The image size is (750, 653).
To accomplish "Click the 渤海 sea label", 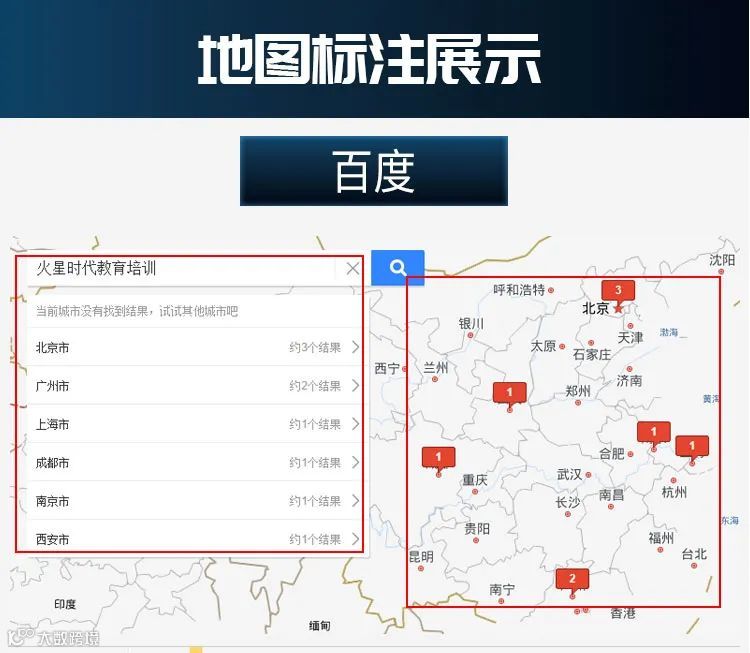I will [x=669, y=332].
